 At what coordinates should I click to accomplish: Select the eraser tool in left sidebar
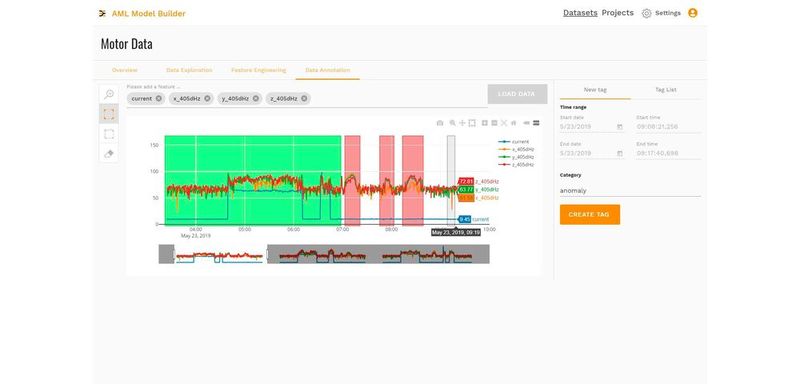[x=109, y=153]
